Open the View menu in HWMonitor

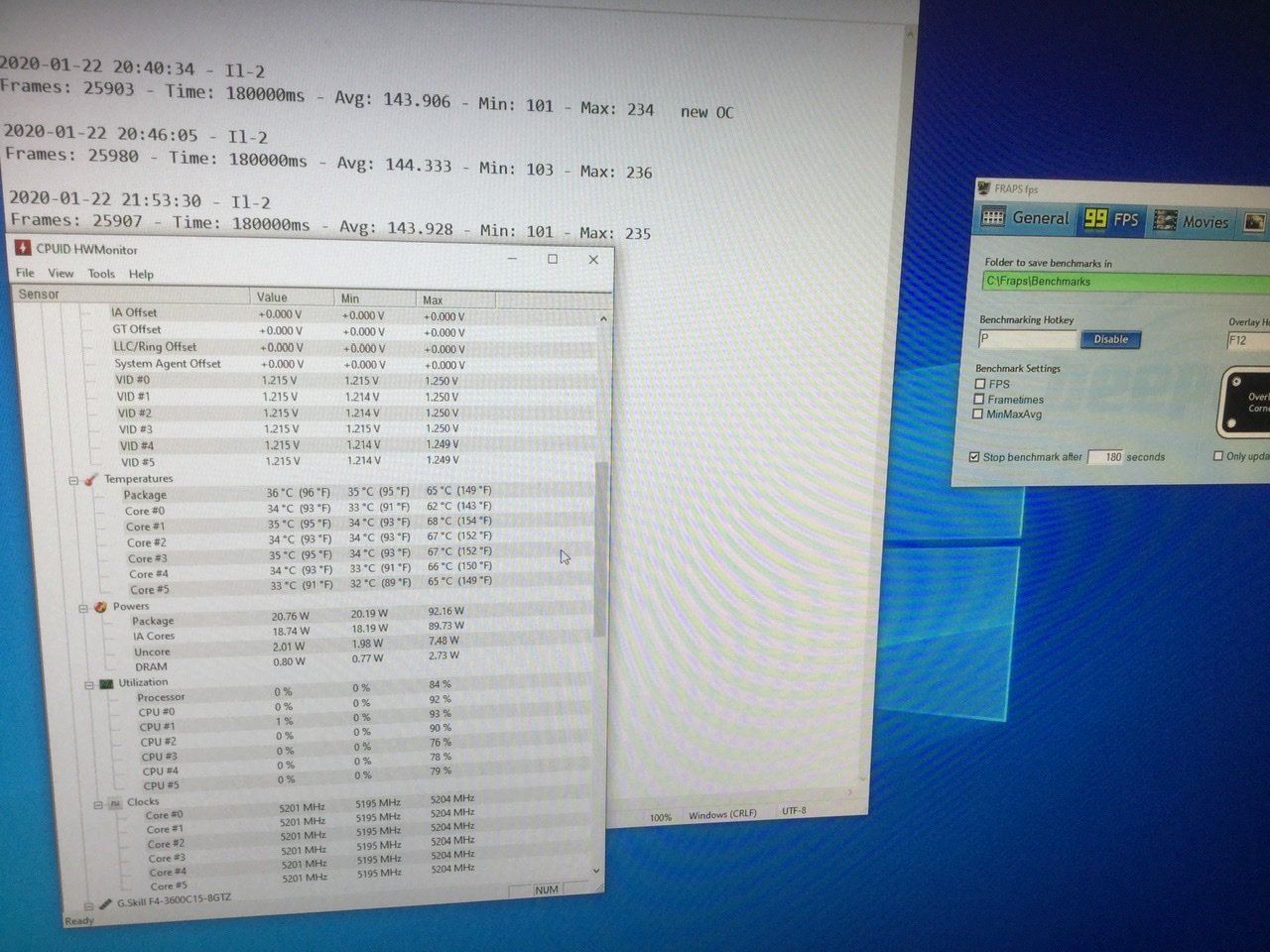click(x=61, y=273)
